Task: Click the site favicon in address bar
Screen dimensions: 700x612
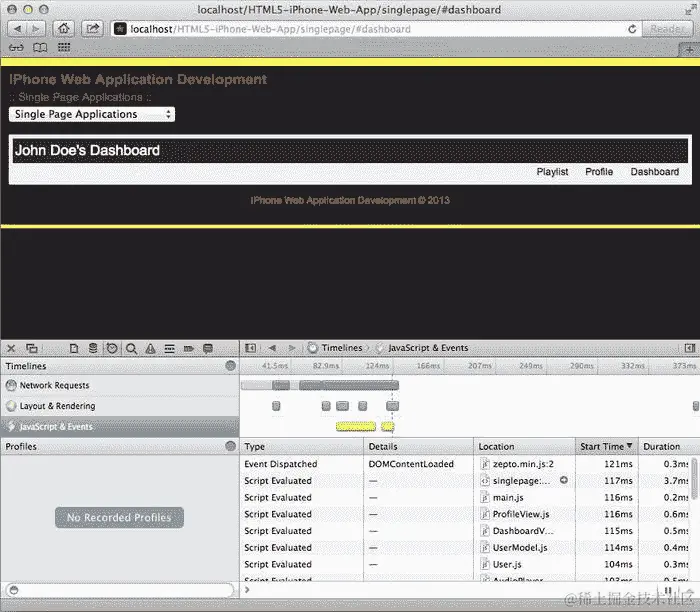Action: point(120,29)
